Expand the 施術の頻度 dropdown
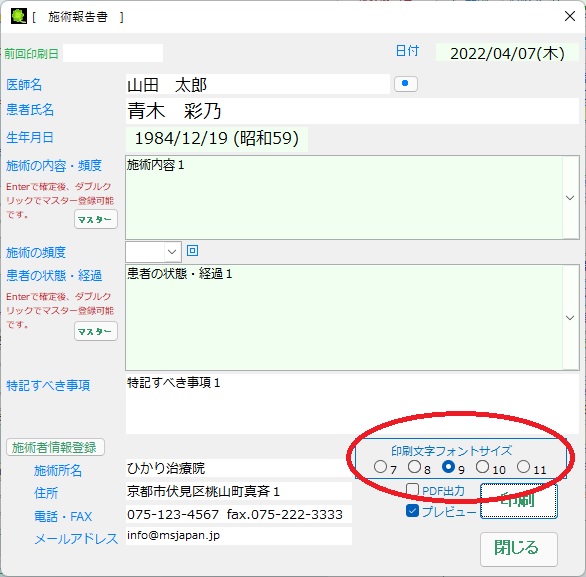This screenshot has height=577, width=586. pyautogui.click(x=172, y=252)
